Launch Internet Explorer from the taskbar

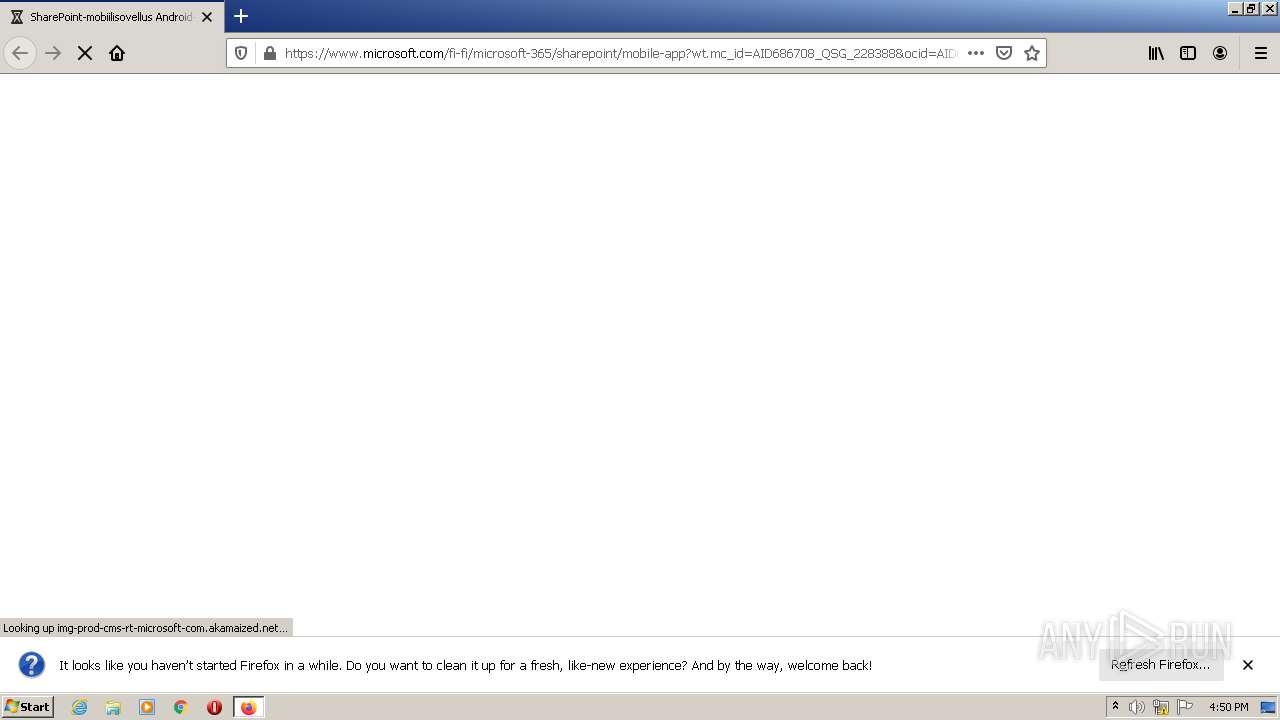coord(80,707)
